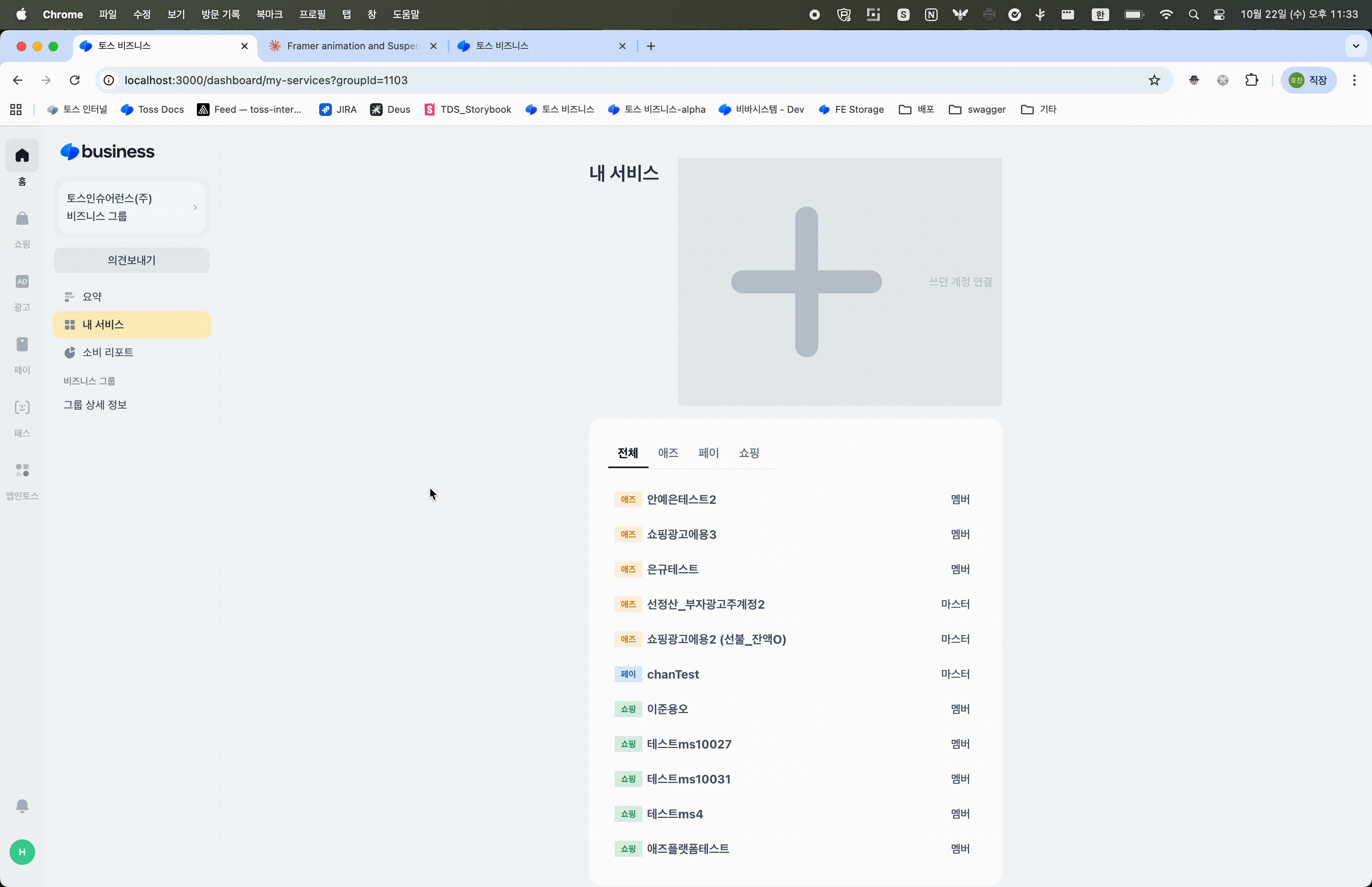This screenshot has height=887, width=1372.
Task: Select 소비 리포트 in sidebar menu
Action: tap(108, 353)
